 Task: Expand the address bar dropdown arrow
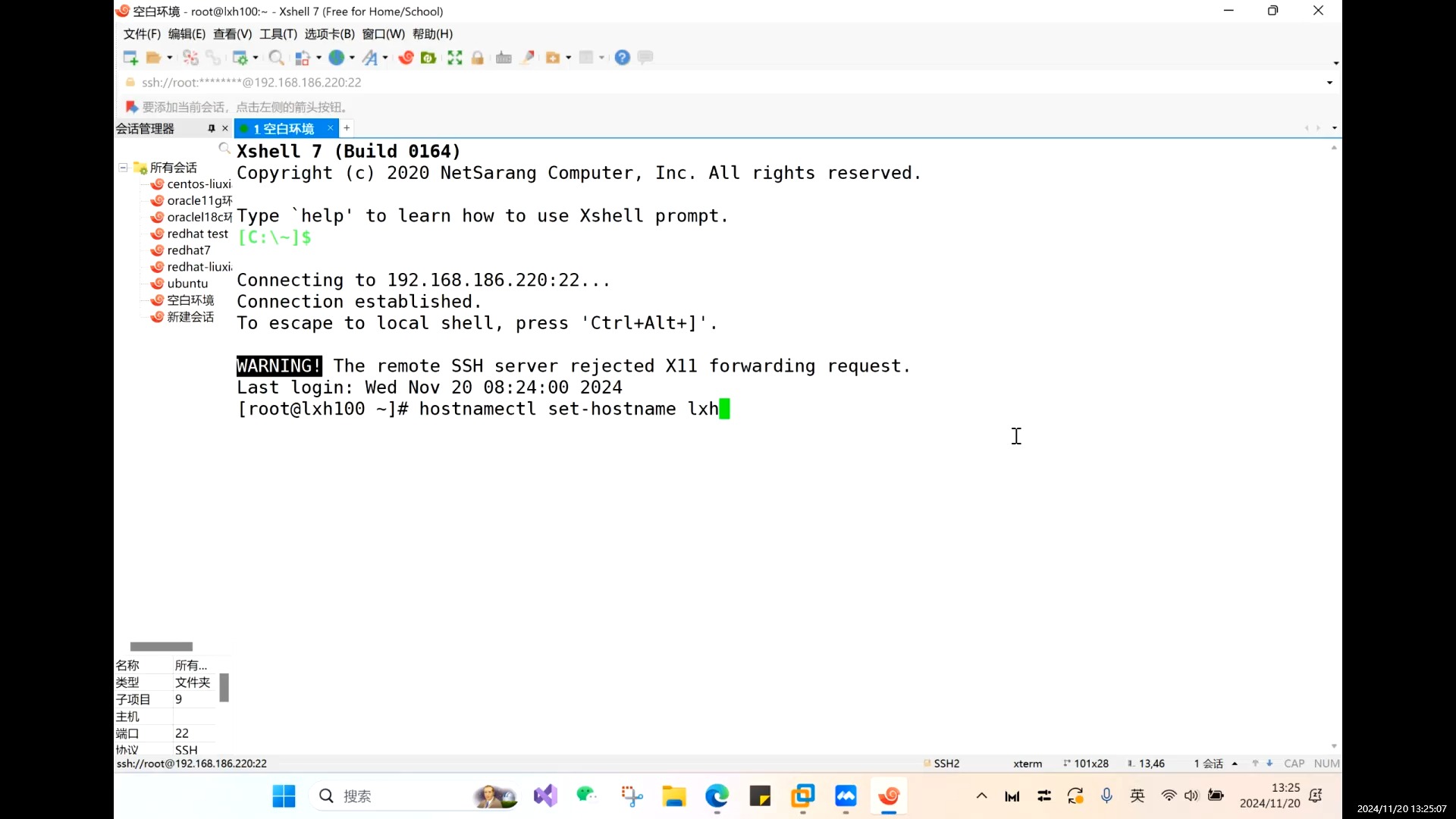[x=1329, y=83]
